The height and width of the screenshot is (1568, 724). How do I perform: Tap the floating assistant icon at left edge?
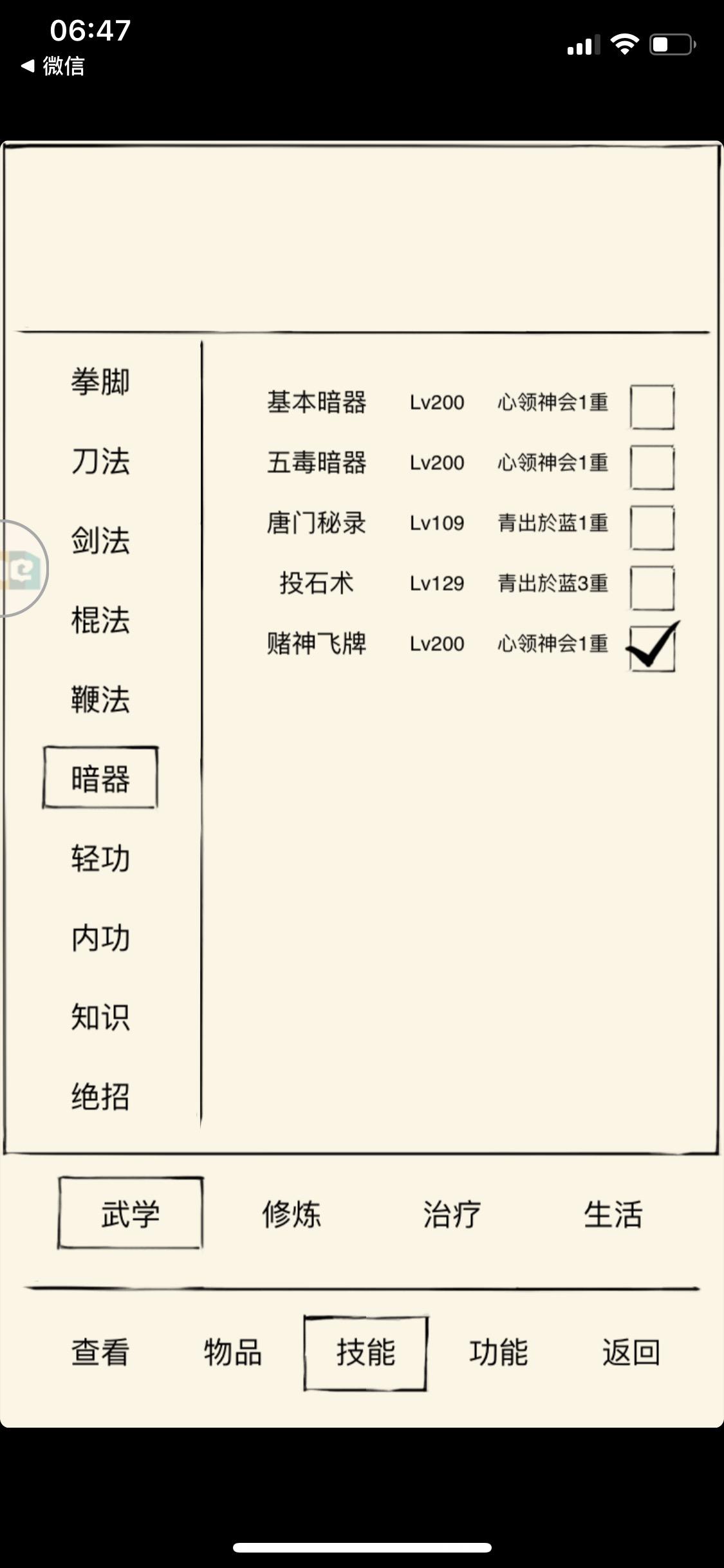point(22,569)
